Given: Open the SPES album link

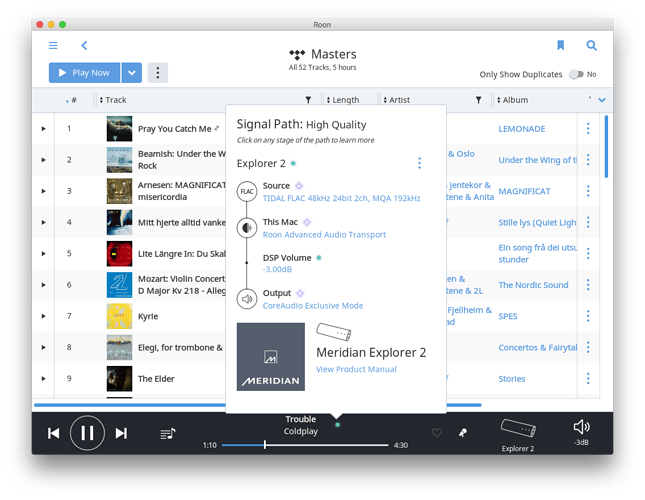Looking at the screenshot, I should coord(508,317).
